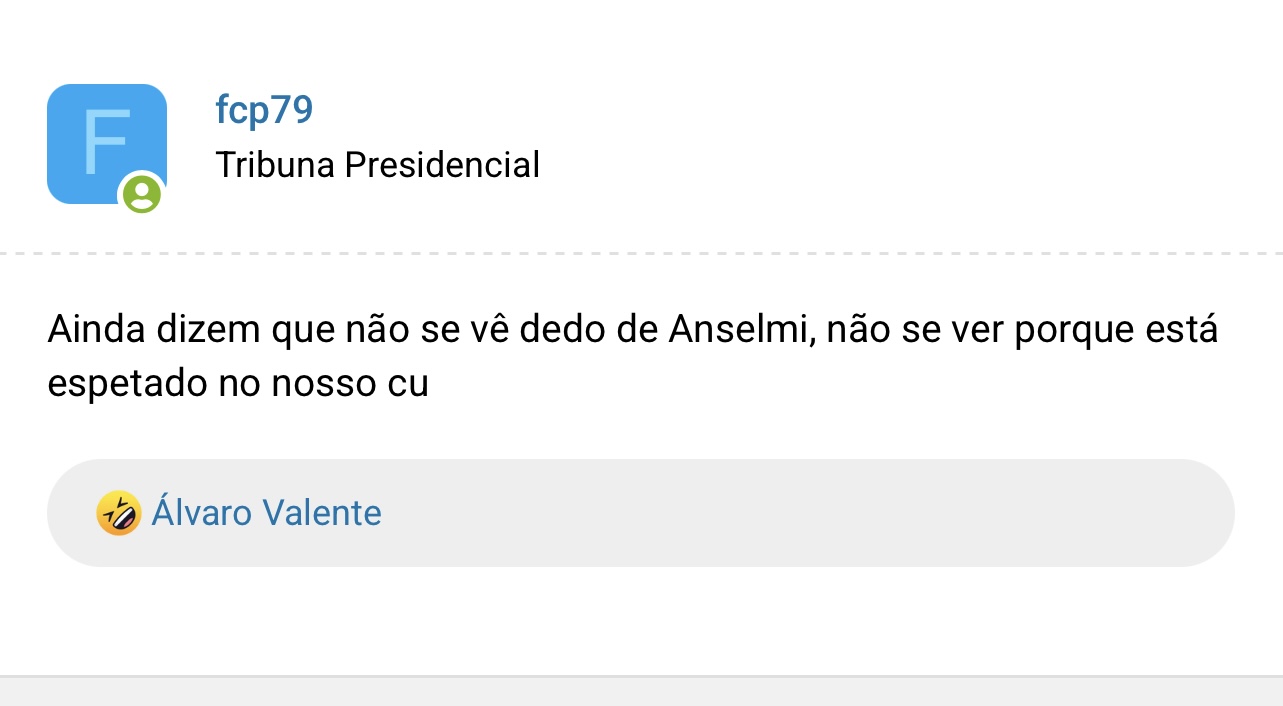The image size is (1283, 706).
Task: Open Álvaro Valente's profile link
Action: click(266, 513)
